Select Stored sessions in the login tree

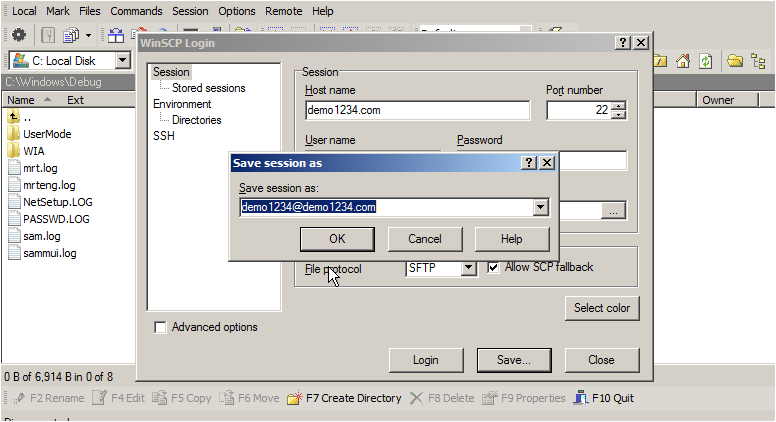[x=208, y=88]
